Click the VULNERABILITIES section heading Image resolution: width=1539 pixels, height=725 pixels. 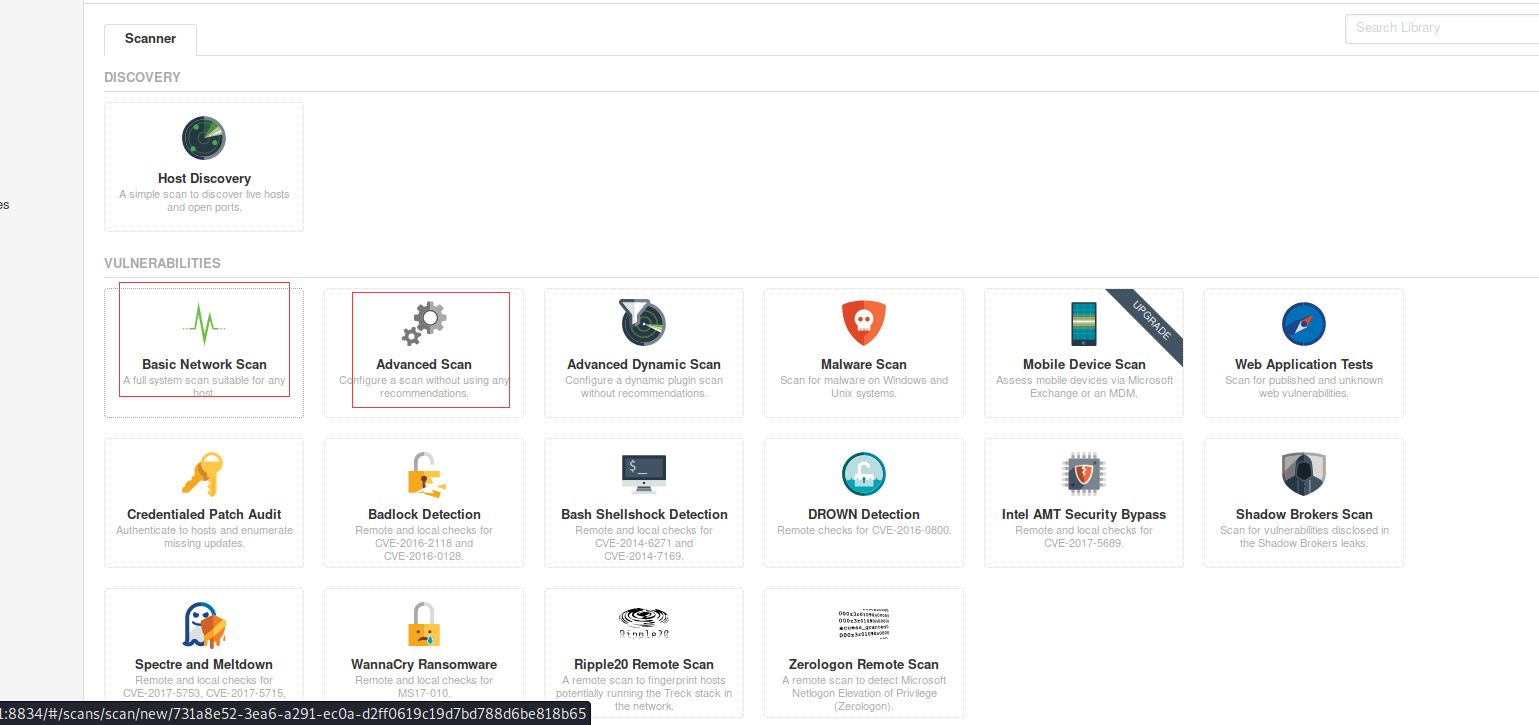[x=162, y=263]
